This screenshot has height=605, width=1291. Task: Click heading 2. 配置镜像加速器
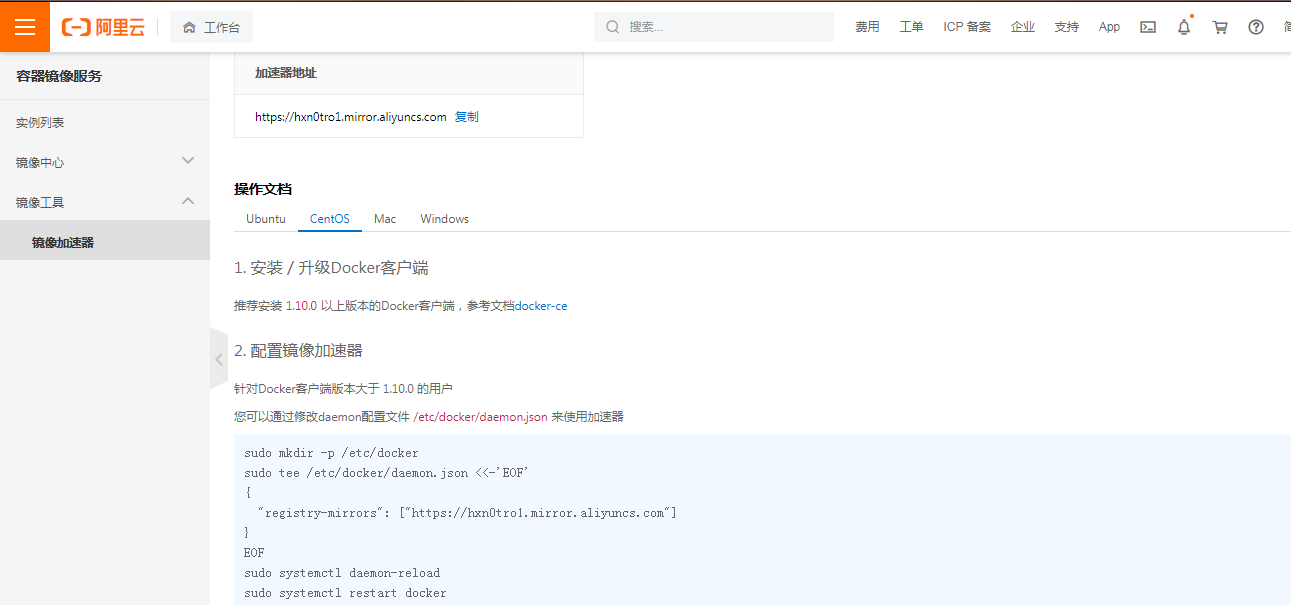point(298,350)
